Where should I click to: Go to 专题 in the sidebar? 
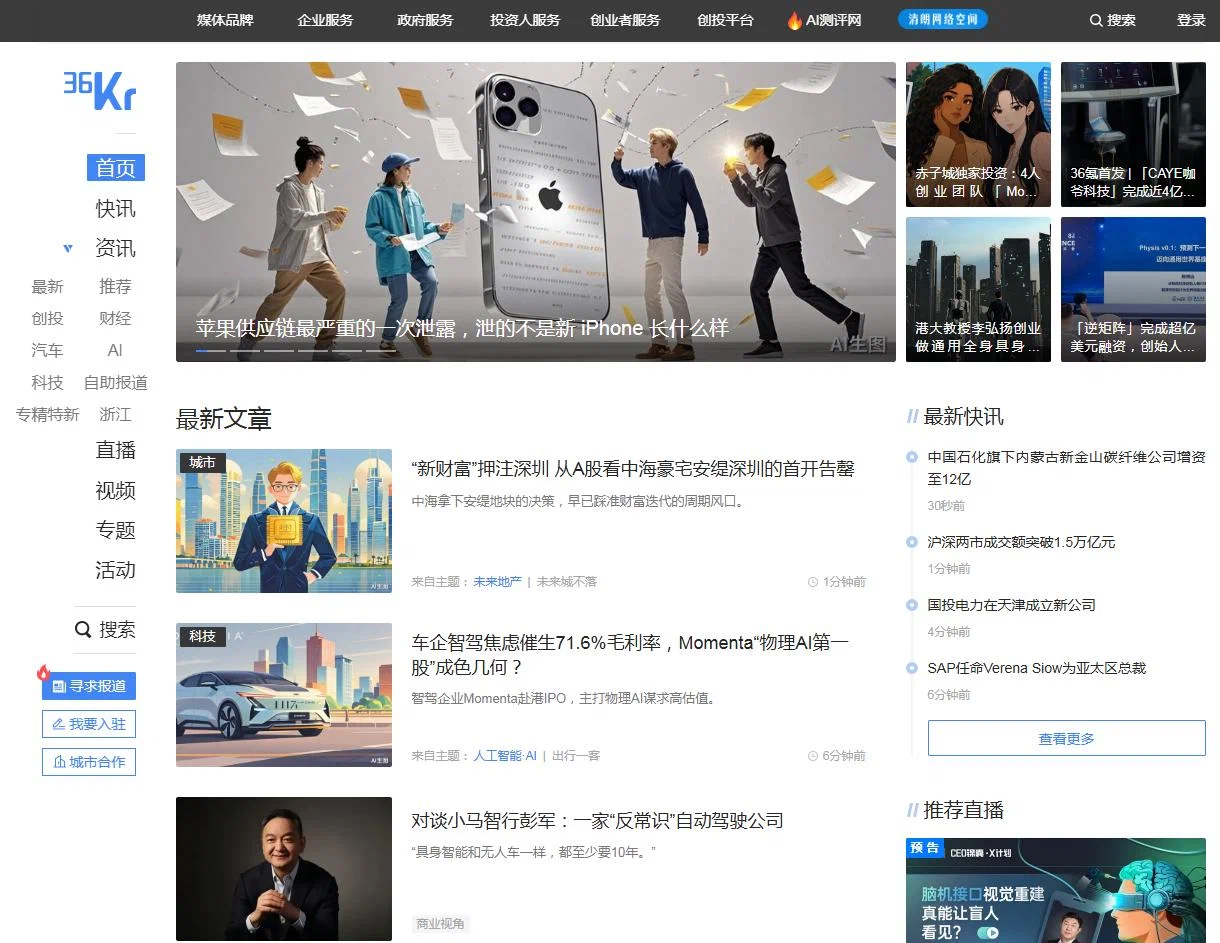115,530
